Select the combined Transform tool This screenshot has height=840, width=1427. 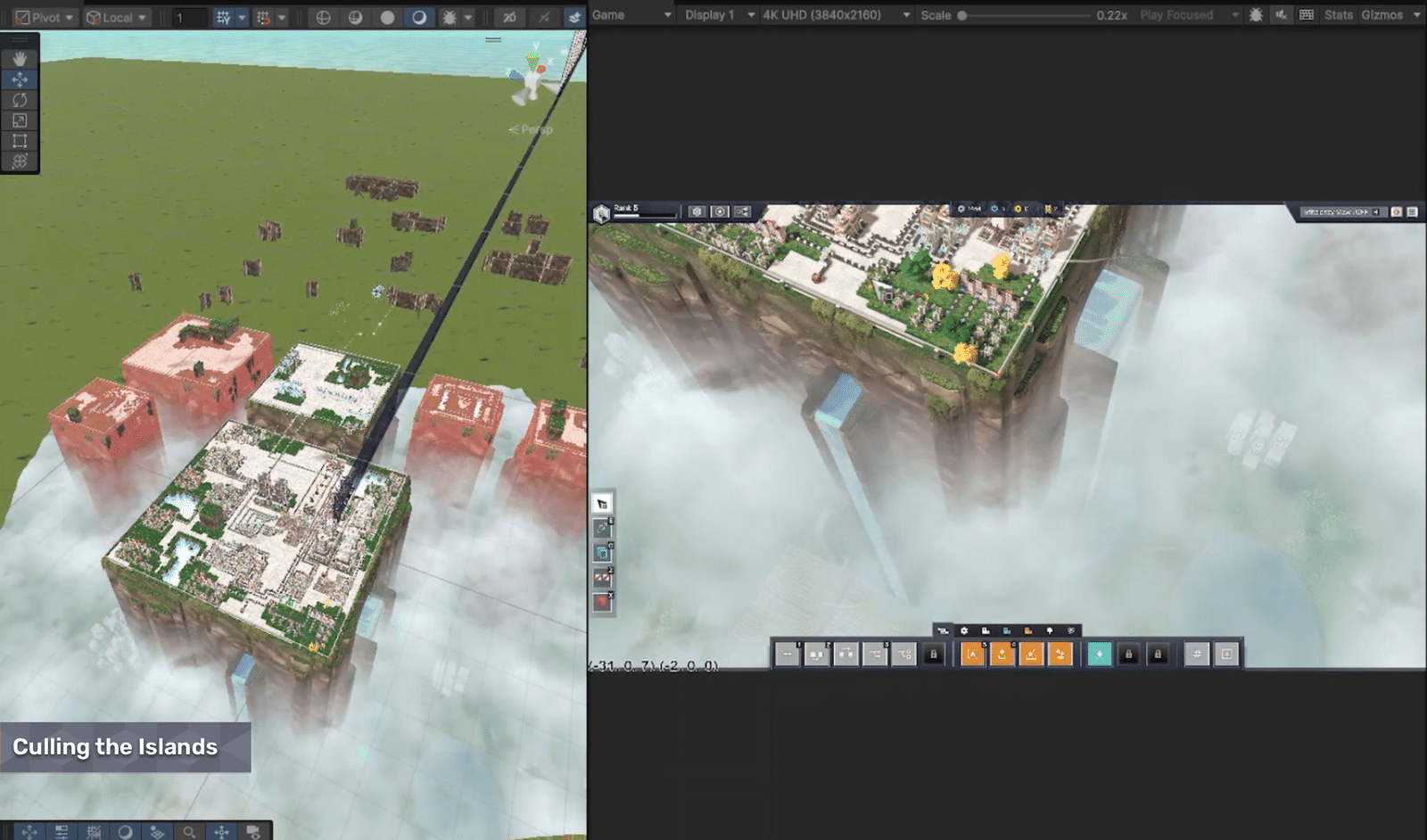pyautogui.click(x=20, y=161)
